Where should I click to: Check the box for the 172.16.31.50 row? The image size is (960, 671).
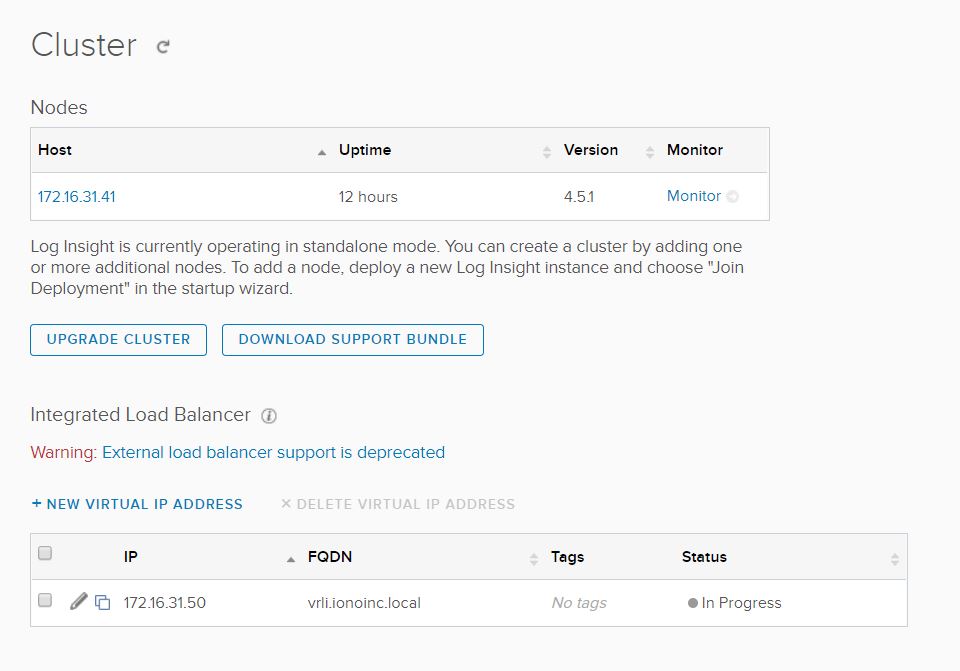click(45, 601)
